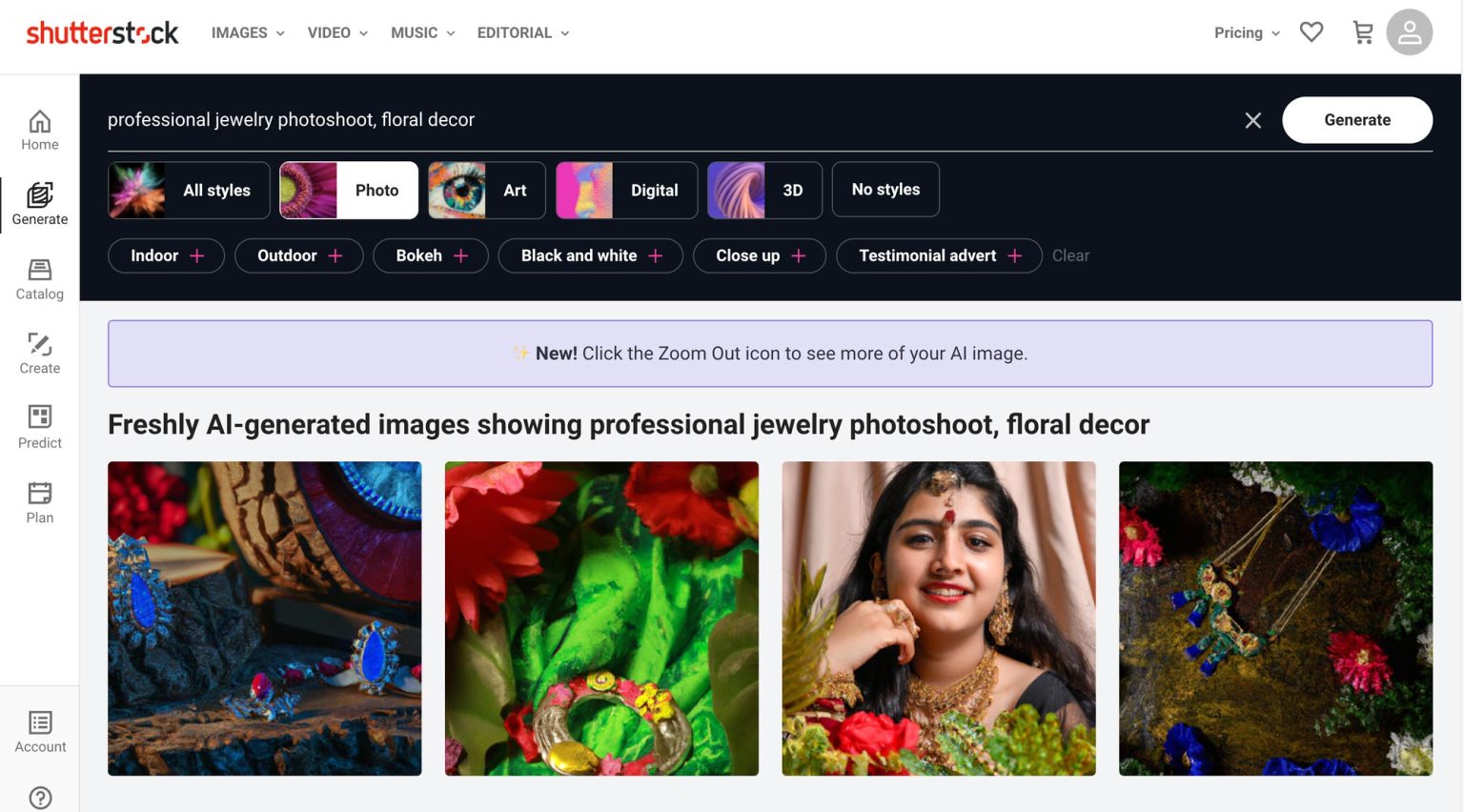The width and height of the screenshot is (1464, 812).
Task: Switch to the 3D style option
Action: (764, 191)
